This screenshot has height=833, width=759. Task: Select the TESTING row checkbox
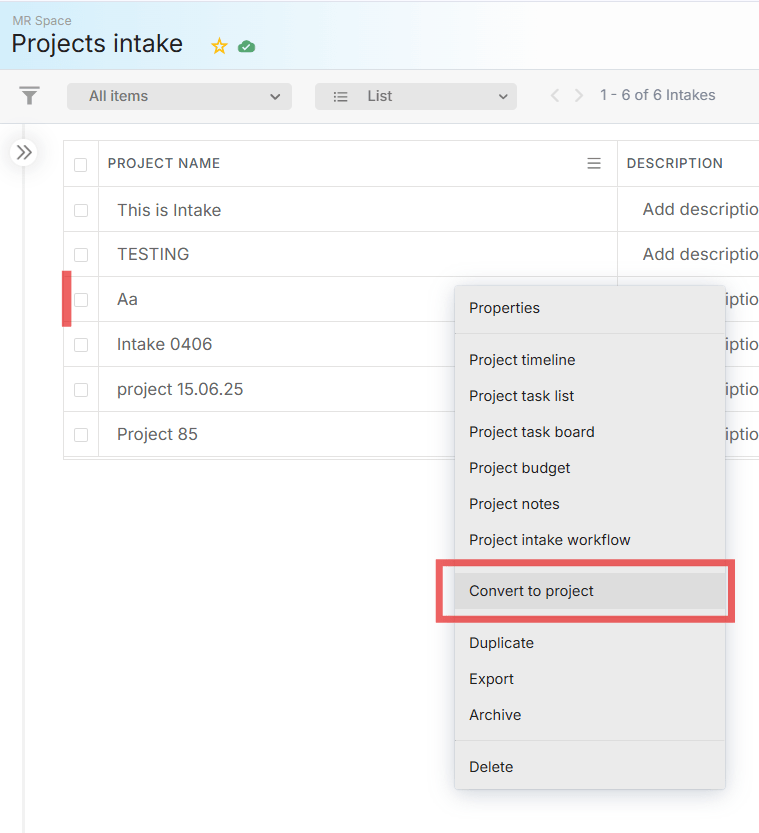pos(81,255)
